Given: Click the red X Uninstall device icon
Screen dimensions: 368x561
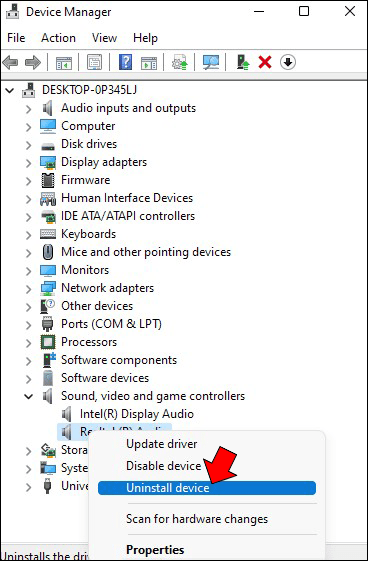Looking at the screenshot, I should click(265, 63).
